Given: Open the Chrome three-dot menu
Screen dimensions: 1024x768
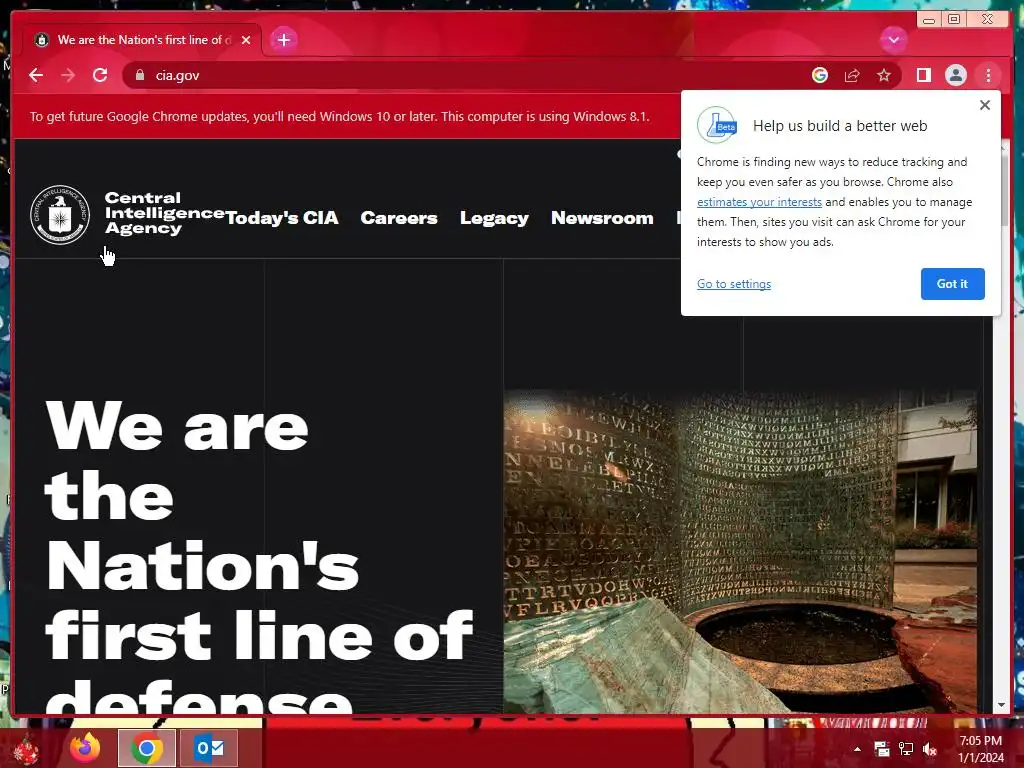Looking at the screenshot, I should pyautogui.click(x=988, y=75).
